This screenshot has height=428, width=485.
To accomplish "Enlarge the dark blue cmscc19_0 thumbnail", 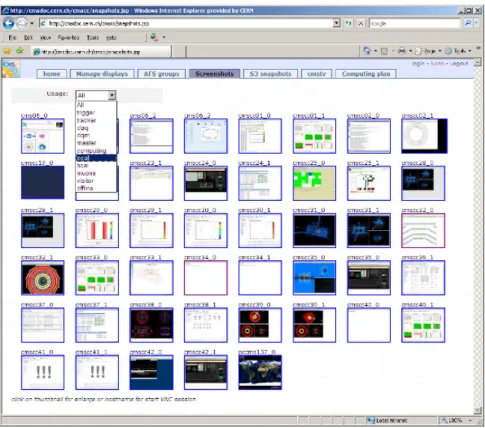I will [x=43, y=182].
